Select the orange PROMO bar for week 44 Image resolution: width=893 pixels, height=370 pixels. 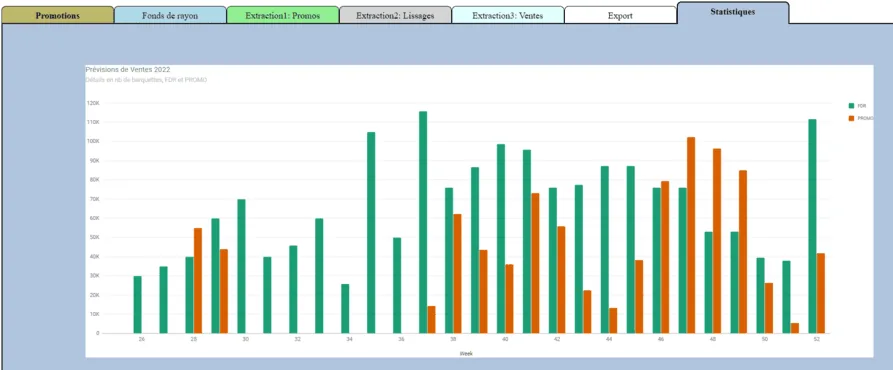(613, 320)
